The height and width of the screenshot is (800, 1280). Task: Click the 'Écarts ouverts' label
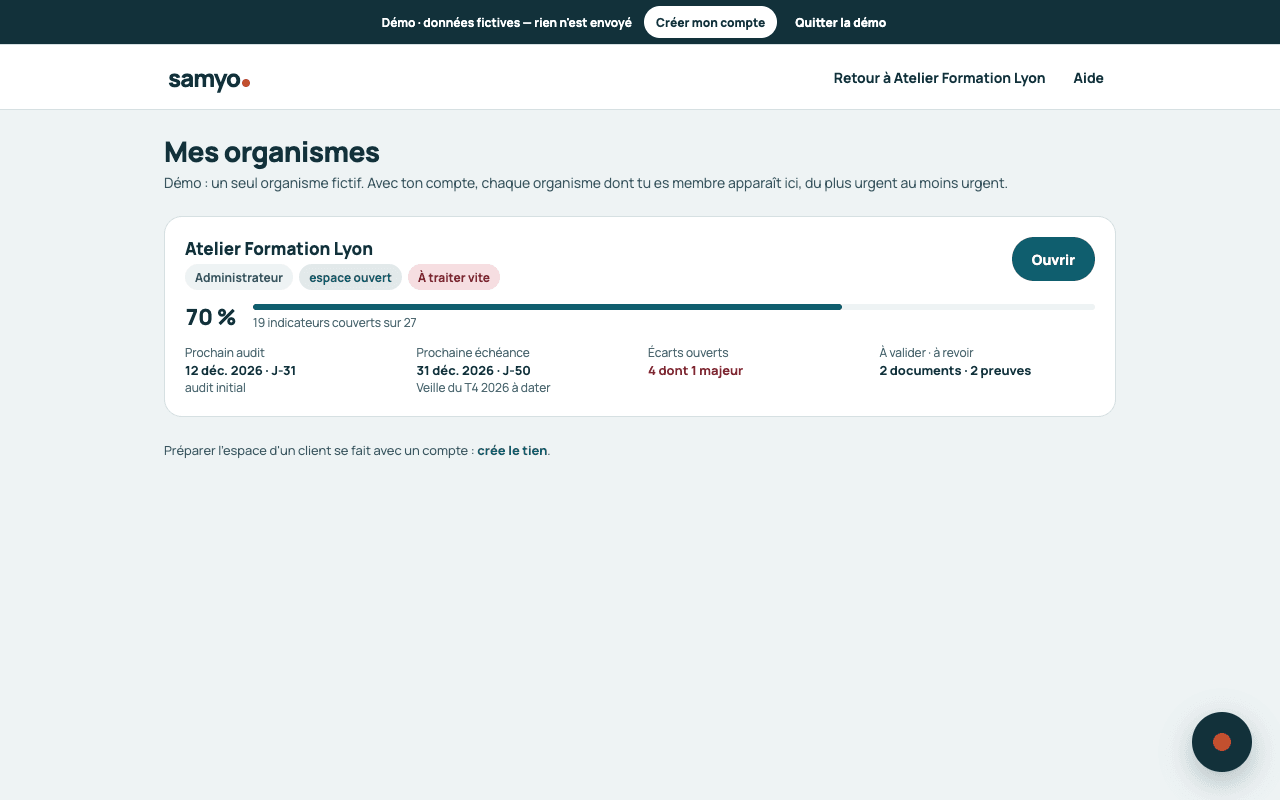click(688, 353)
